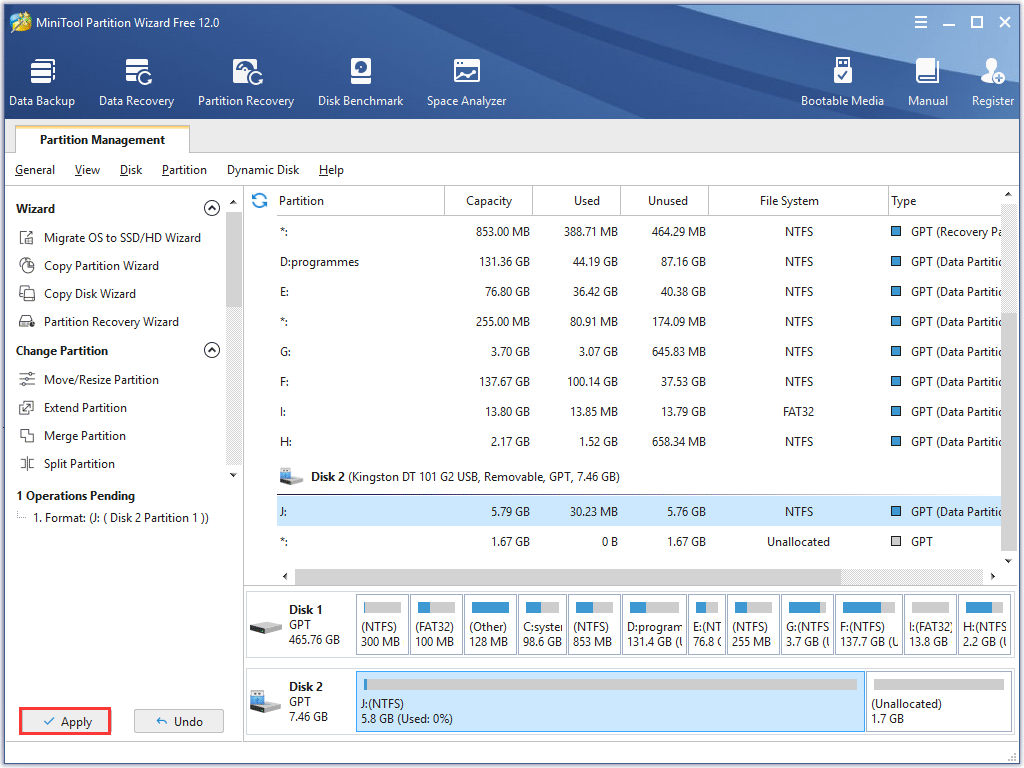Screen dimensions: 1024x768
Task: Select the I: FAT32 partition row
Action: pyautogui.click(x=639, y=412)
